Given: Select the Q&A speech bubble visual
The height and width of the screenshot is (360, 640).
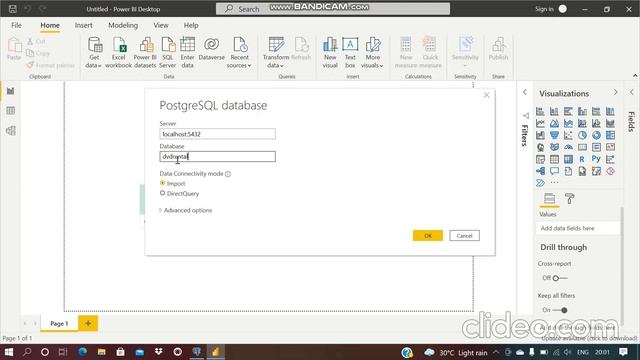Looking at the screenshot, I should tap(554, 171).
